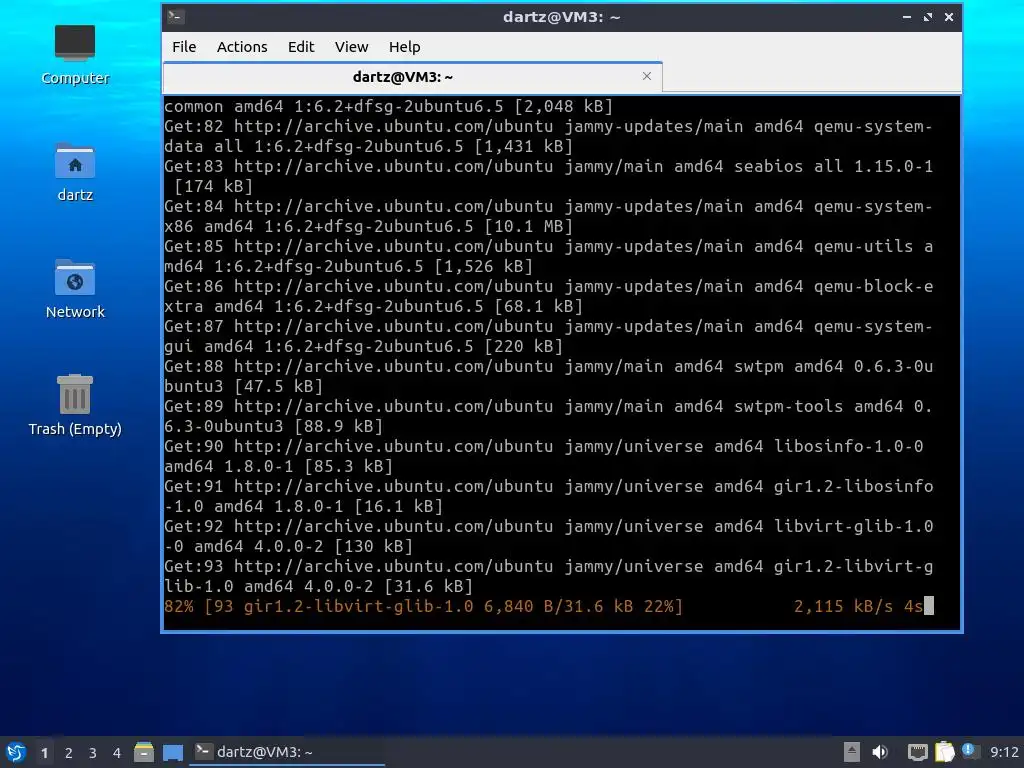Open the File menu
Viewport: 1024px width, 768px height.
(x=184, y=47)
